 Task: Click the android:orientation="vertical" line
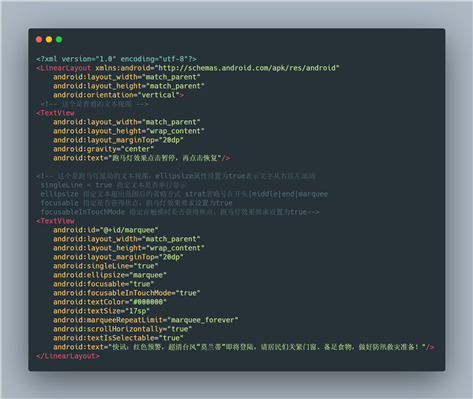[x=118, y=95]
